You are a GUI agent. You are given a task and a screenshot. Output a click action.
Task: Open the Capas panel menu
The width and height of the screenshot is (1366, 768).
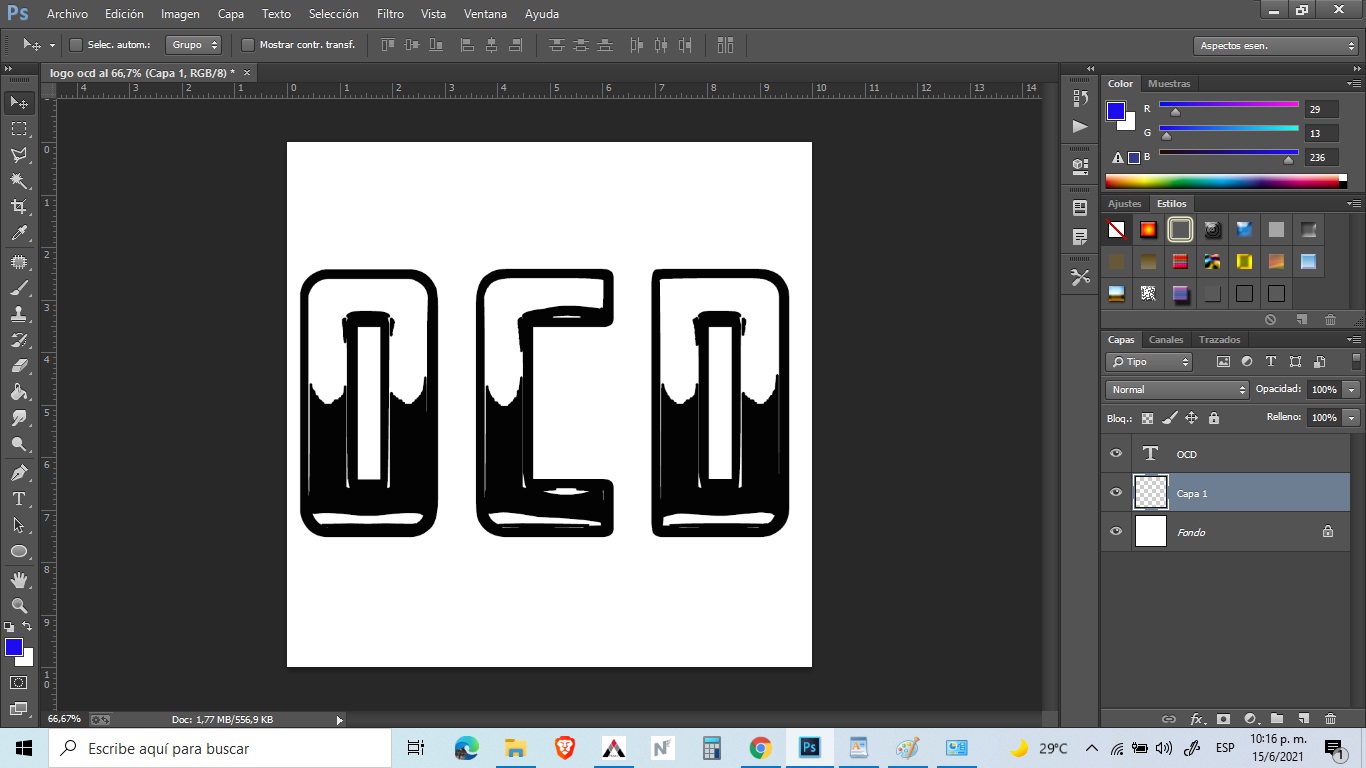pos(1354,340)
